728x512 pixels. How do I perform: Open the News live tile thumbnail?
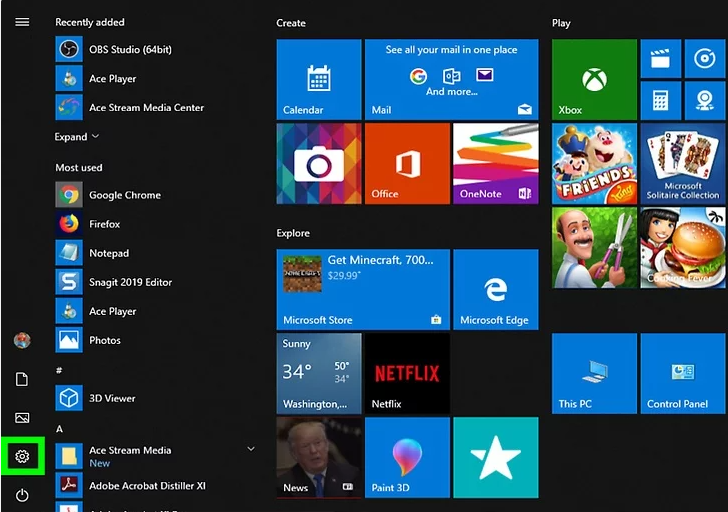318,457
